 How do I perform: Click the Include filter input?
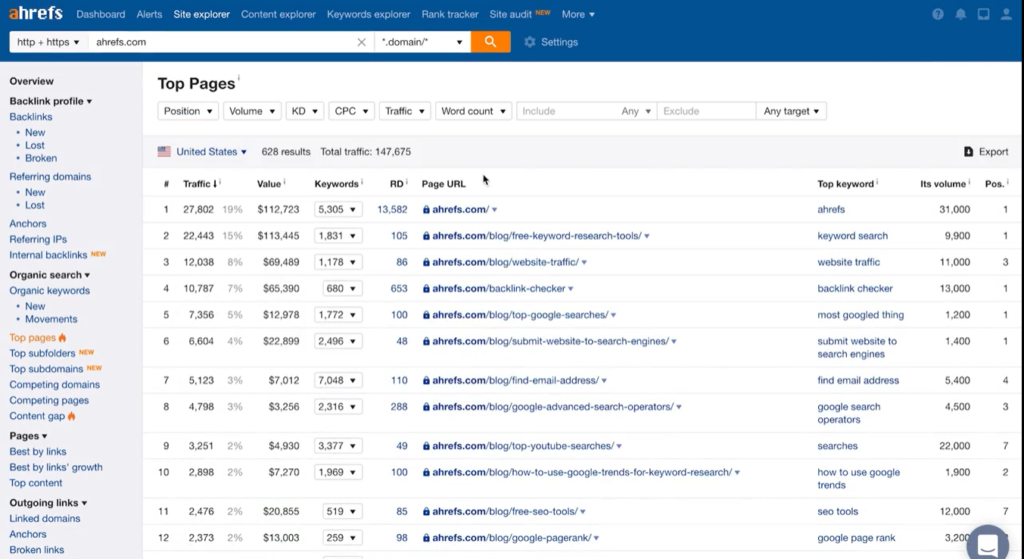[567, 111]
